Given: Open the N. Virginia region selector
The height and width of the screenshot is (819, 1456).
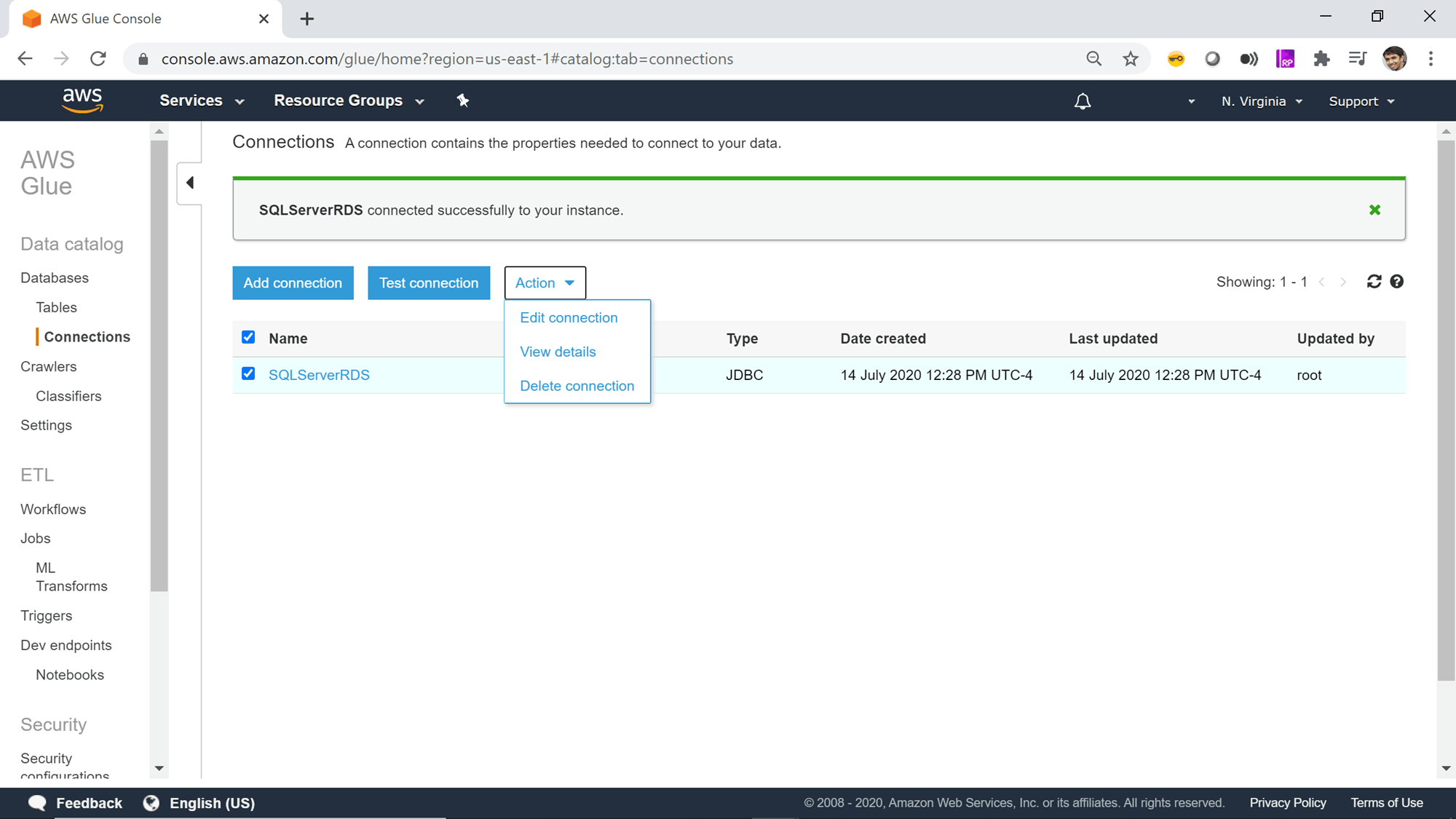Looking at the screenshot, I should [x=1261, y=100].
